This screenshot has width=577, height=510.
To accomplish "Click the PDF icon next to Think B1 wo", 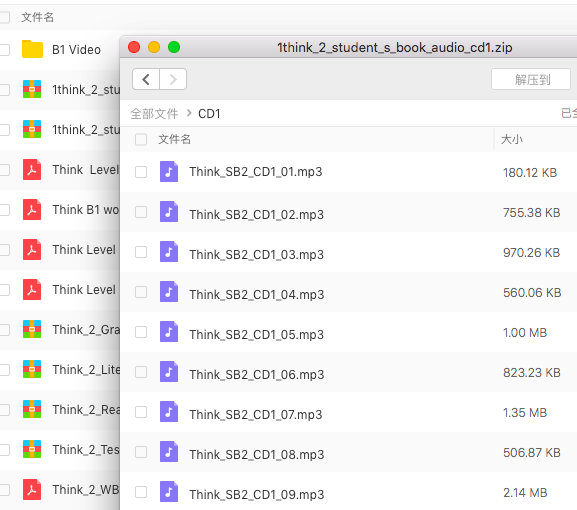I will 32,209.
